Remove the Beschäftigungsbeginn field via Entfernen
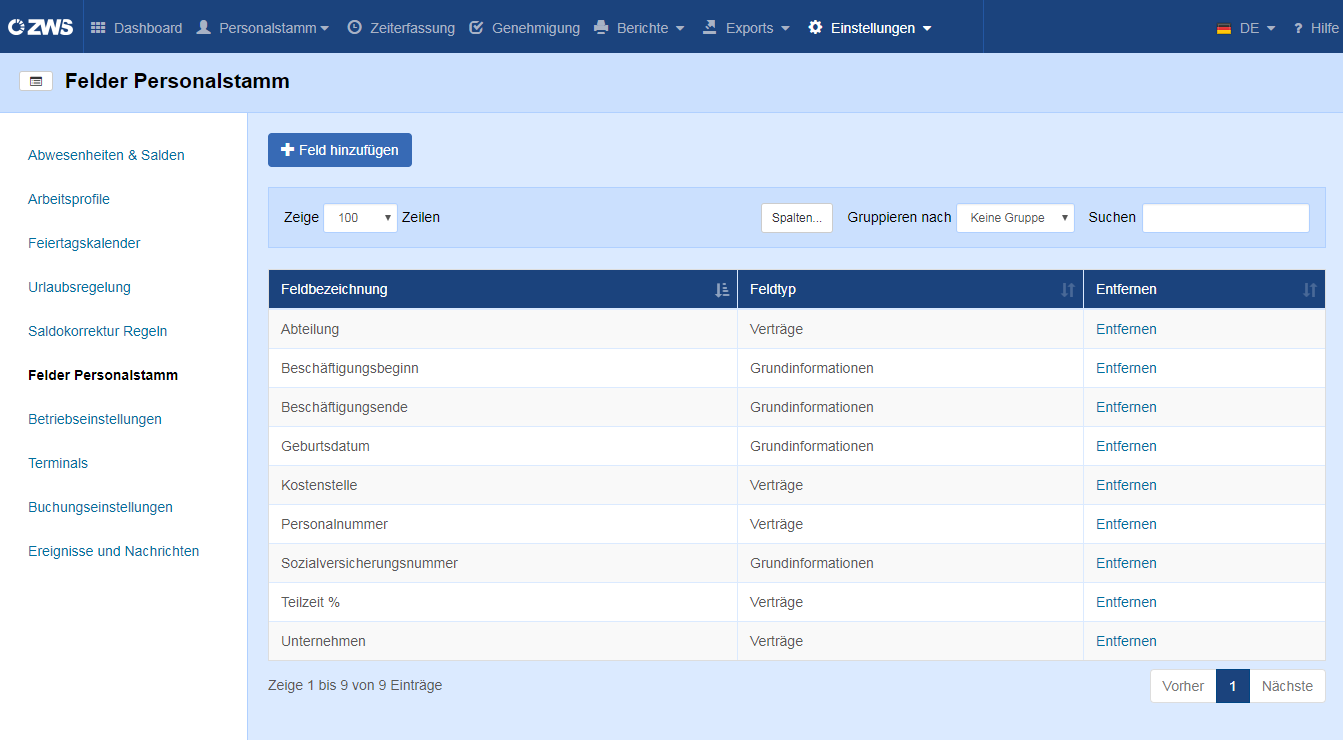Image resolution: width=1343 pixels, height=740 pixels. tap(1126, 368)
